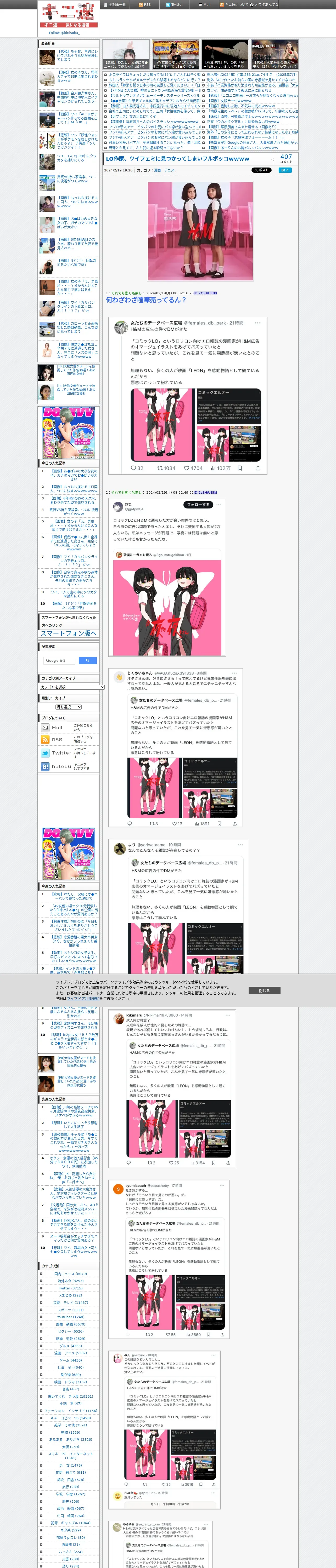Click the X ポスト share button

(x=262, y=170)
